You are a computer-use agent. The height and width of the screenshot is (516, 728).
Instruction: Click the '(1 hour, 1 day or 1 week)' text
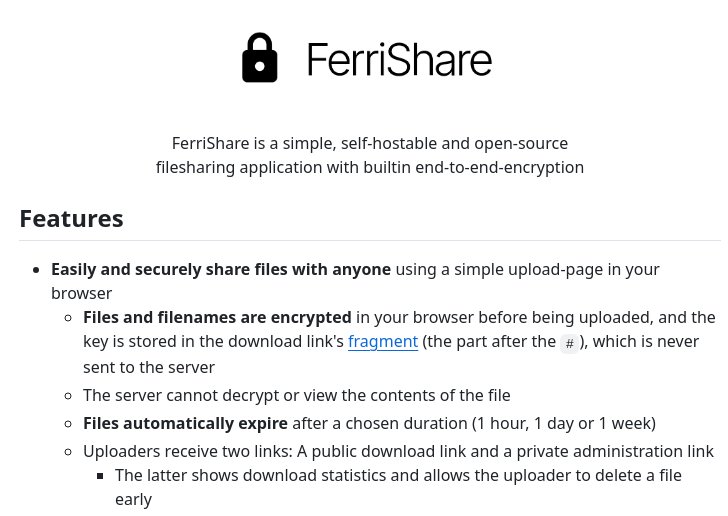pos(564,423)
